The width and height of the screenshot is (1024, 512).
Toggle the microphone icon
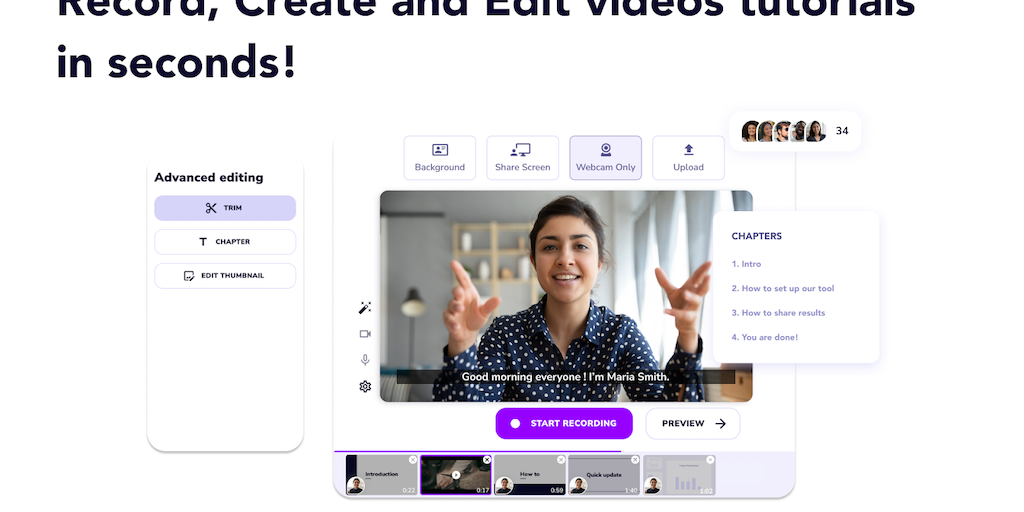(x=365, y=360)
